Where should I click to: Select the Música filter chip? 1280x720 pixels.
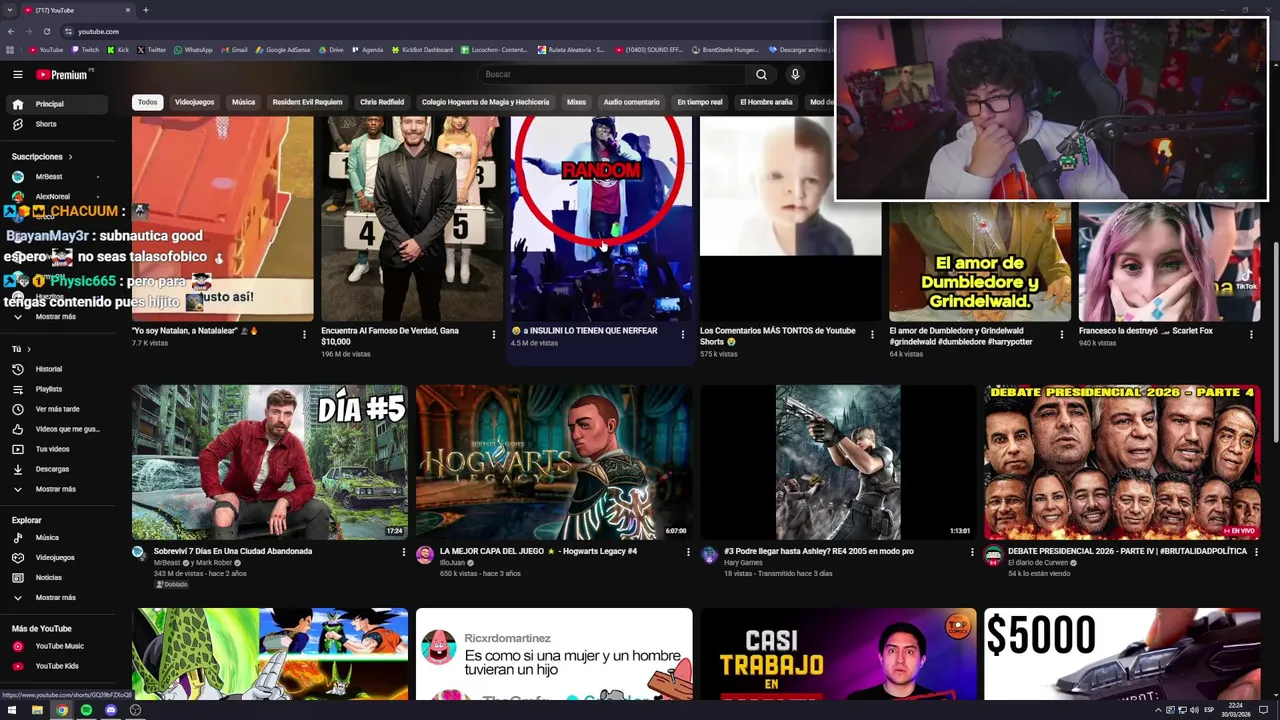[x=243, y=102]
